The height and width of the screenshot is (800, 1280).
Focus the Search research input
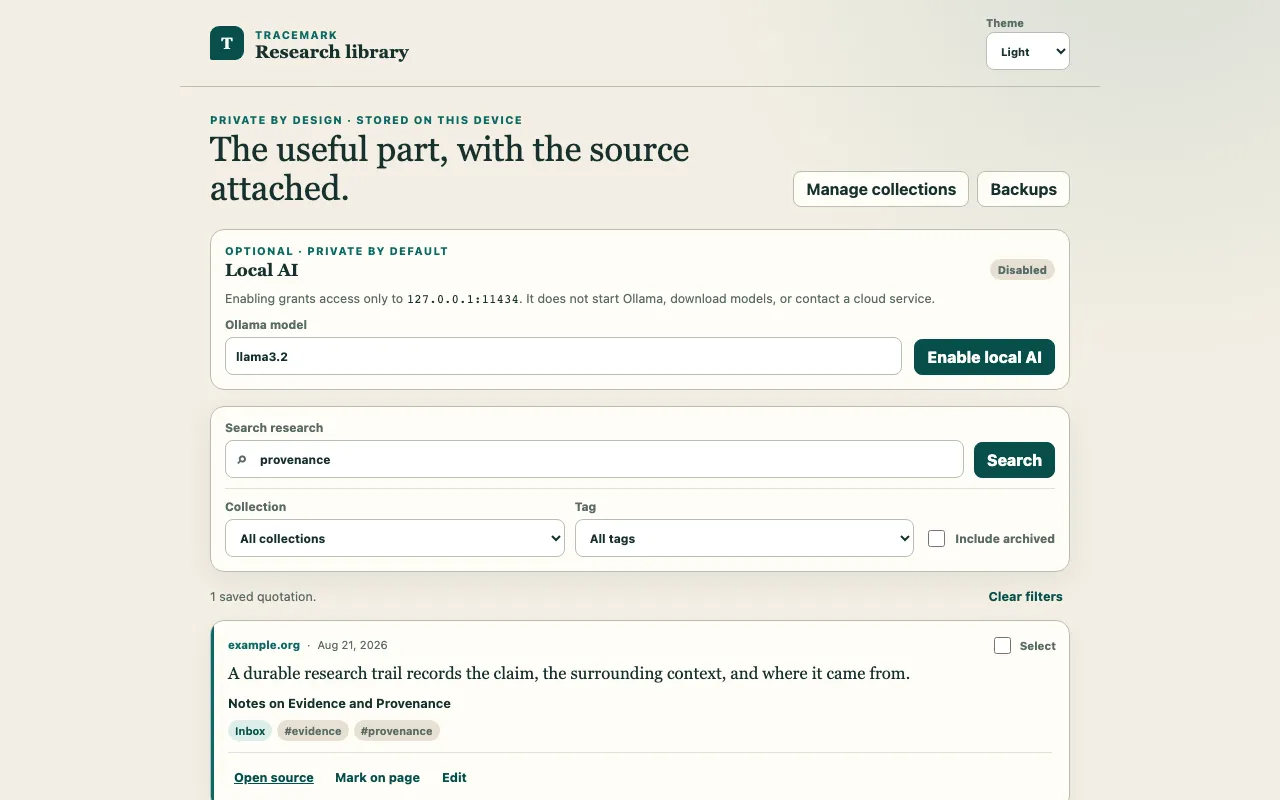pyautogui.click(x=594, y=460)
